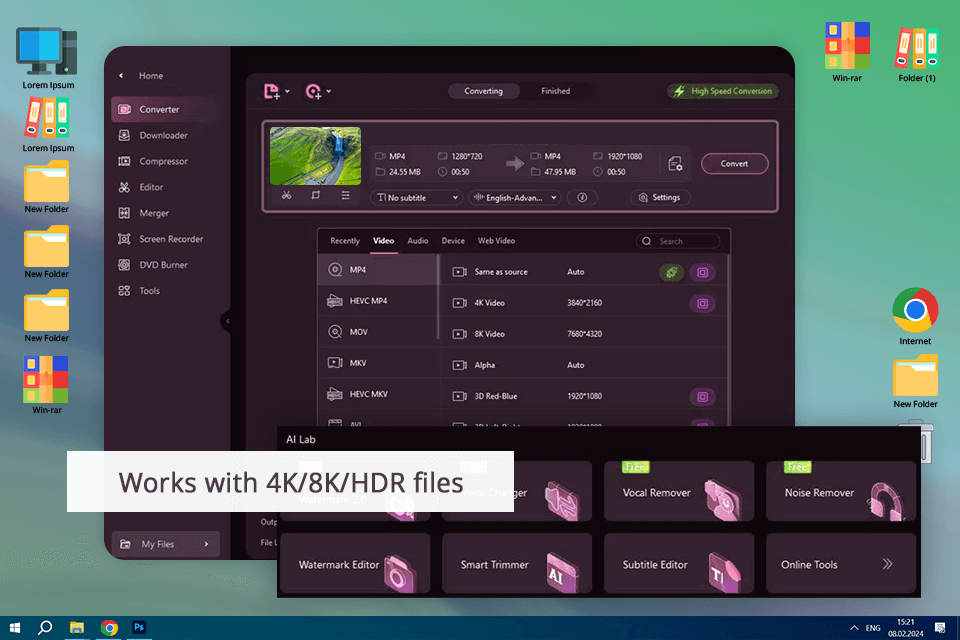Click the Add Files icon
960x640 pixels.
click(x=271, y=91)
